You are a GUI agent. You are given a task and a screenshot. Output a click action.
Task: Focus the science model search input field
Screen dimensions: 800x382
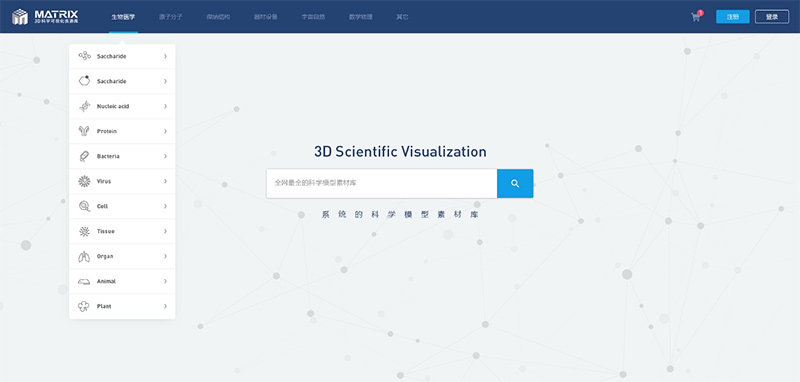coord(382,184)
